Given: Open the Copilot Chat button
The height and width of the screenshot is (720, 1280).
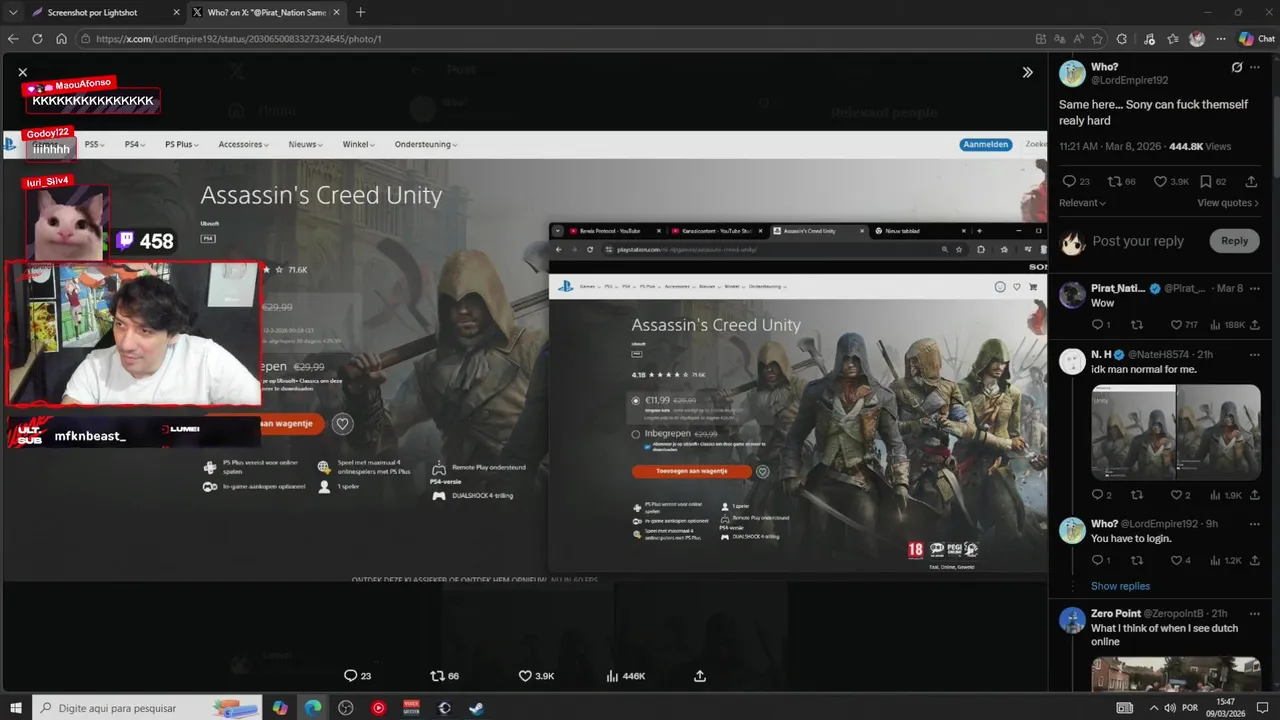Looking at the screenshot, I should (1256, 39).
